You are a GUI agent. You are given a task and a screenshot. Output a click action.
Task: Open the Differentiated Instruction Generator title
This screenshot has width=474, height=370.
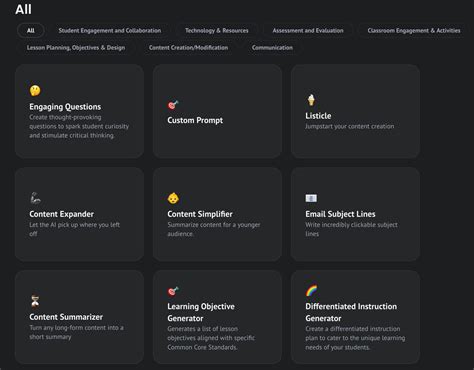[x=351, y=312]
